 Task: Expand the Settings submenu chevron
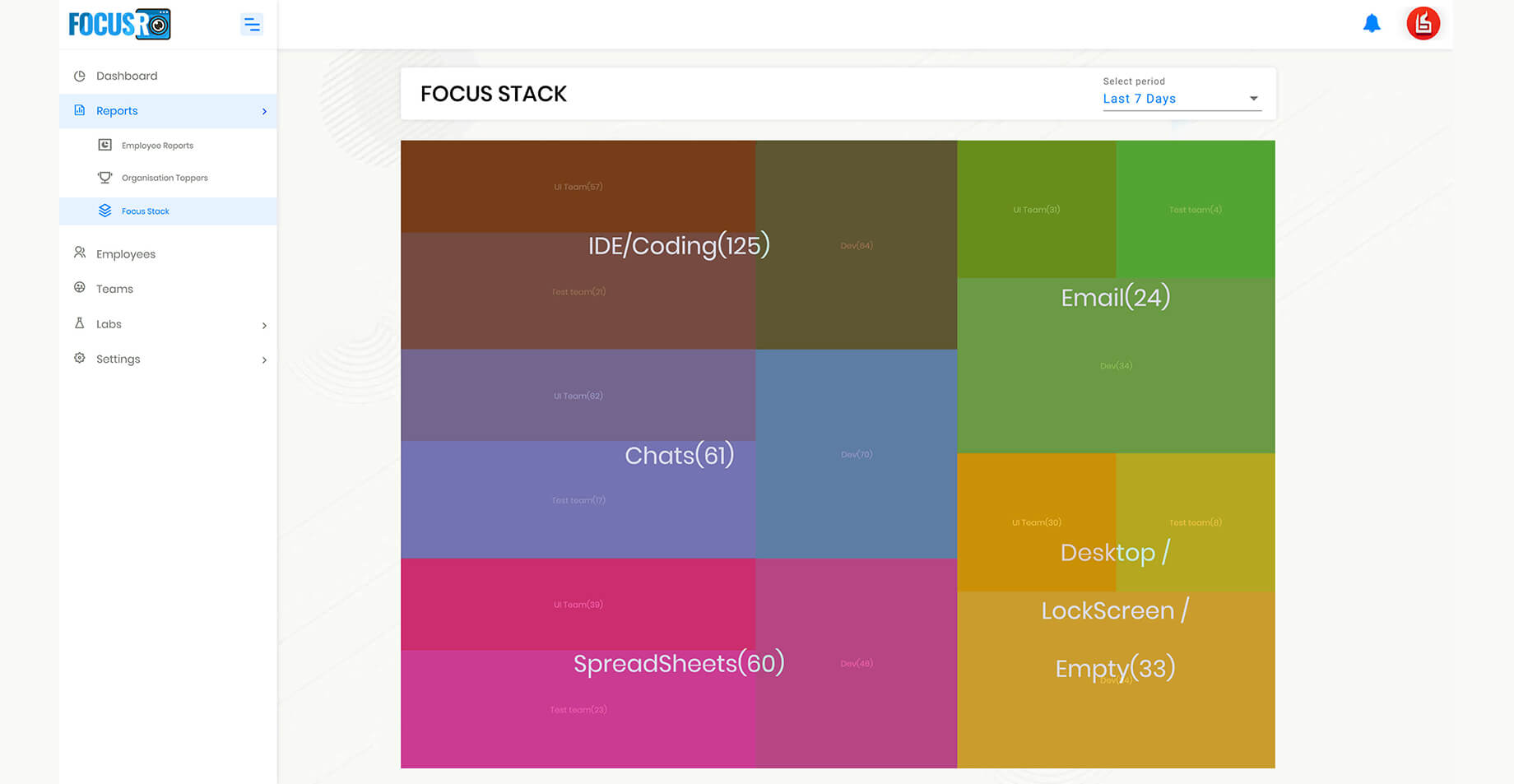(x=264, y=360)
